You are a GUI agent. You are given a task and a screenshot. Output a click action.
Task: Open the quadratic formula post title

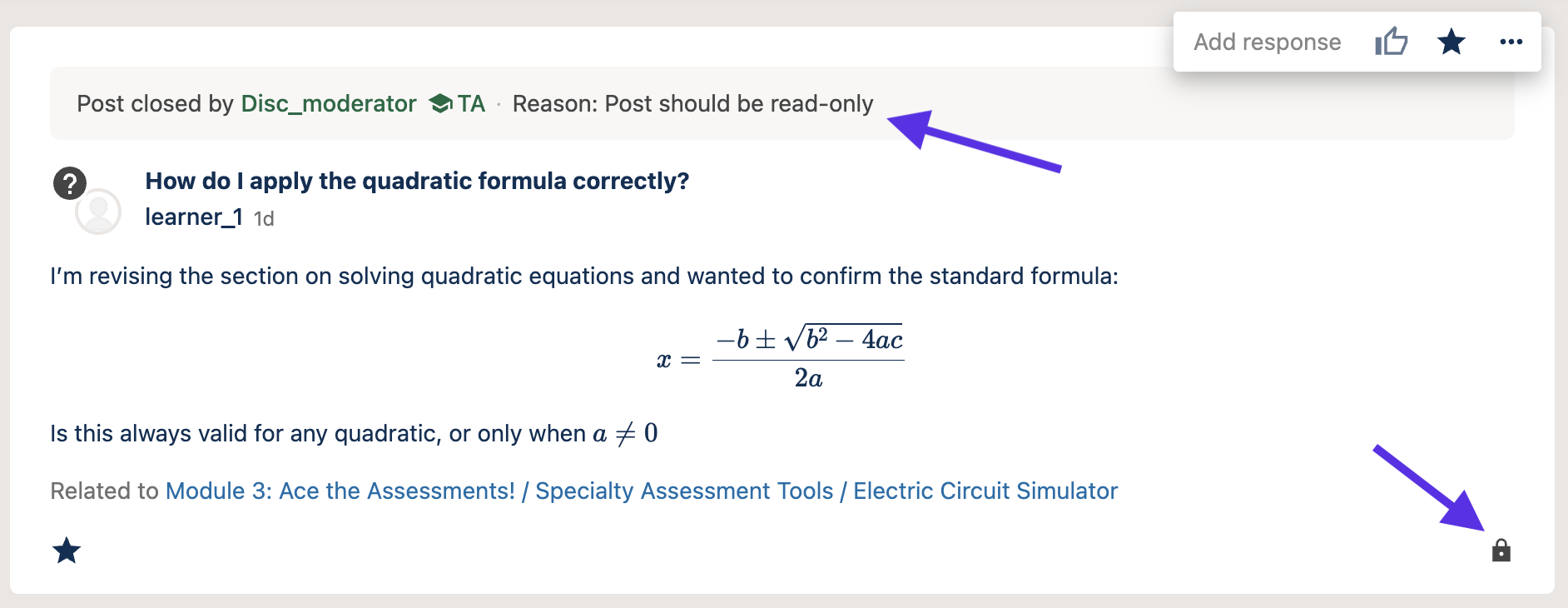coord(417,181)
